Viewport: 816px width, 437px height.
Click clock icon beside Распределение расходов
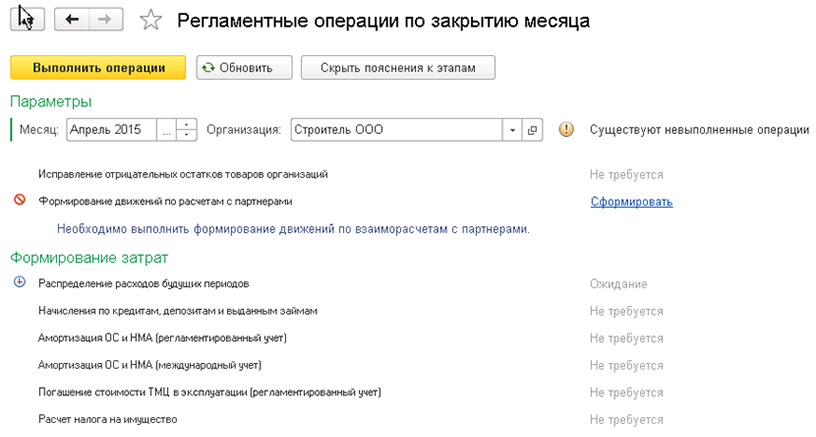[19, 282]
